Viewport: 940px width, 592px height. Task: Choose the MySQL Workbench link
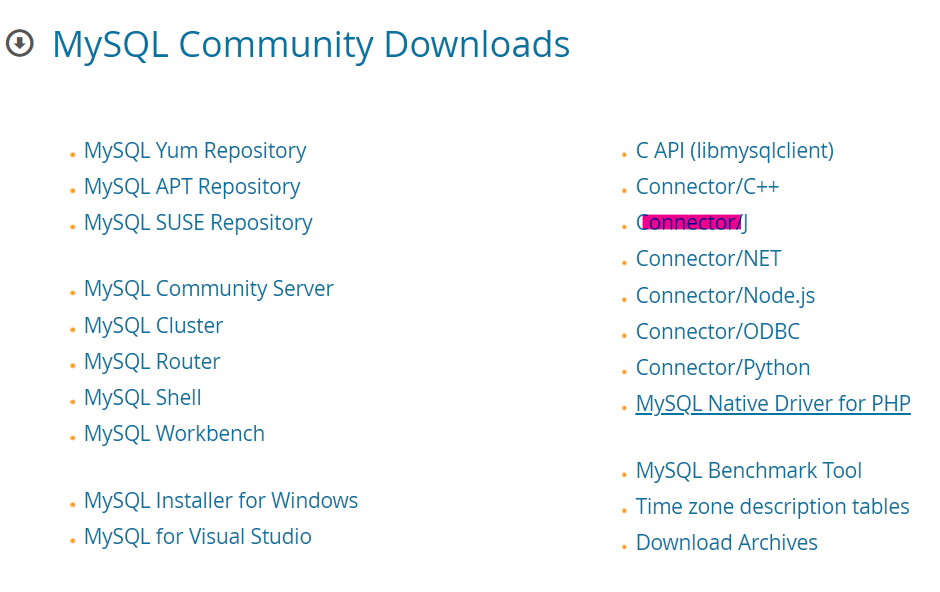point(174,433)
